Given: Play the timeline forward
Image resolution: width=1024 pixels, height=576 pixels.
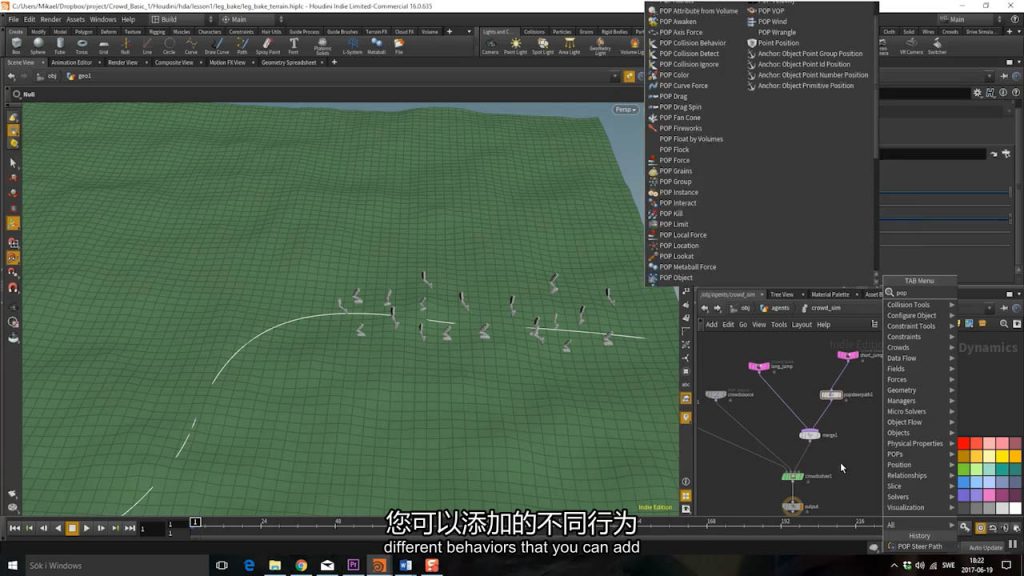Looking at the screenshot, I should (x=87, y=528).
